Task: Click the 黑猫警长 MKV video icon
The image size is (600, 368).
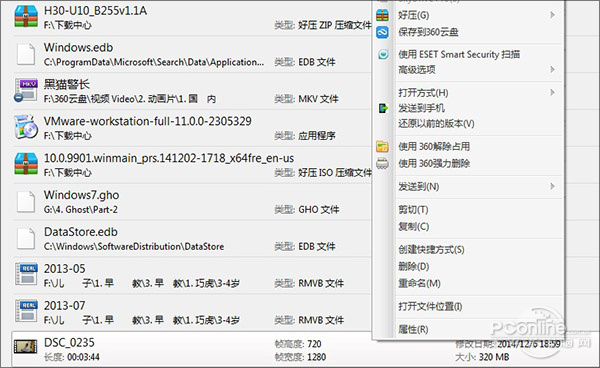Action: point(26,90)
